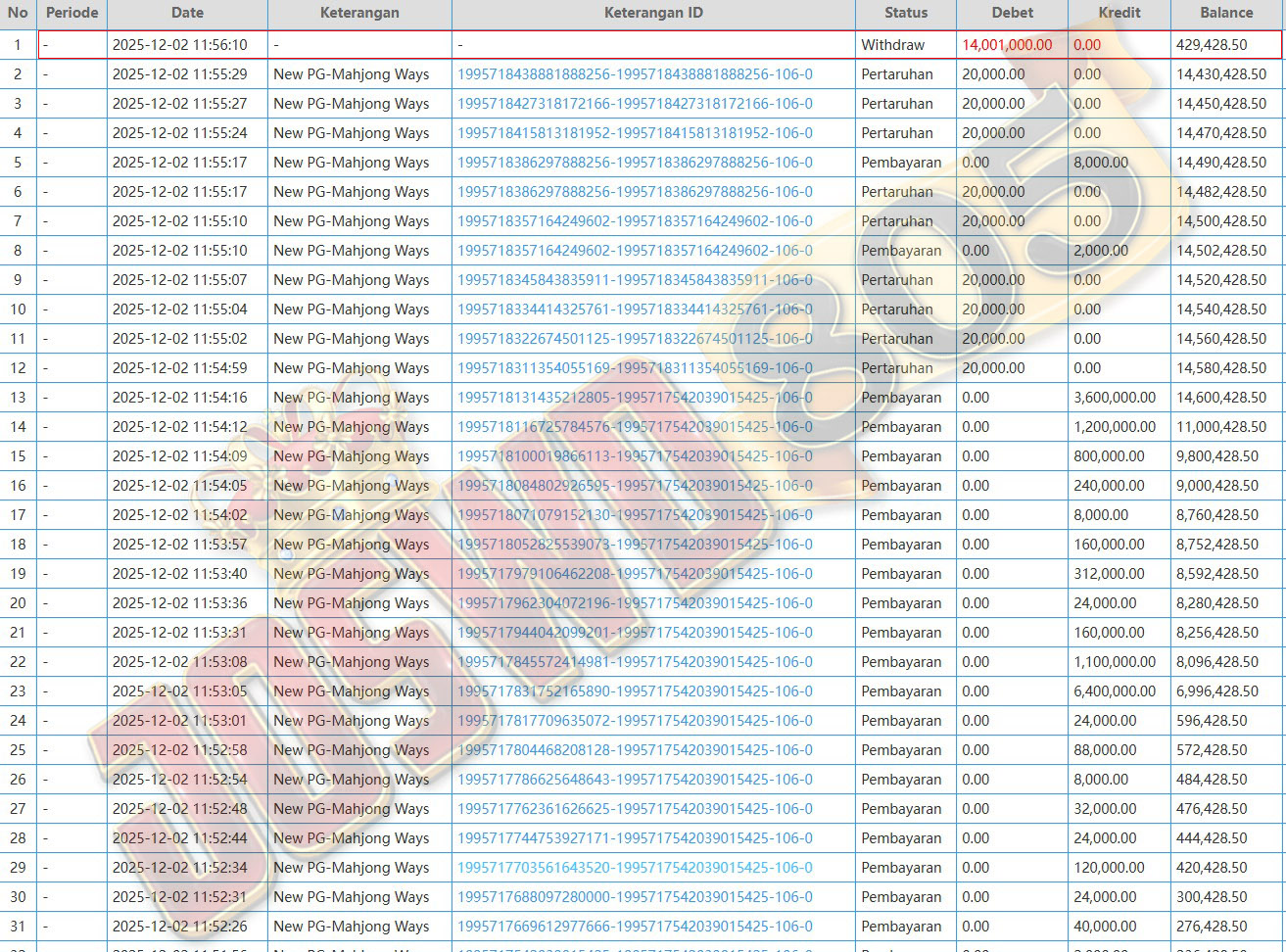
Task: Open transaction ID link in row 23
Action: pos(635,691)
